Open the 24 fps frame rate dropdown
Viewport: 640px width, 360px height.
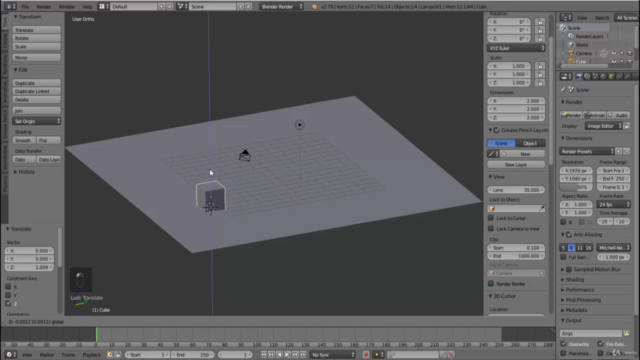click(613, 204)
